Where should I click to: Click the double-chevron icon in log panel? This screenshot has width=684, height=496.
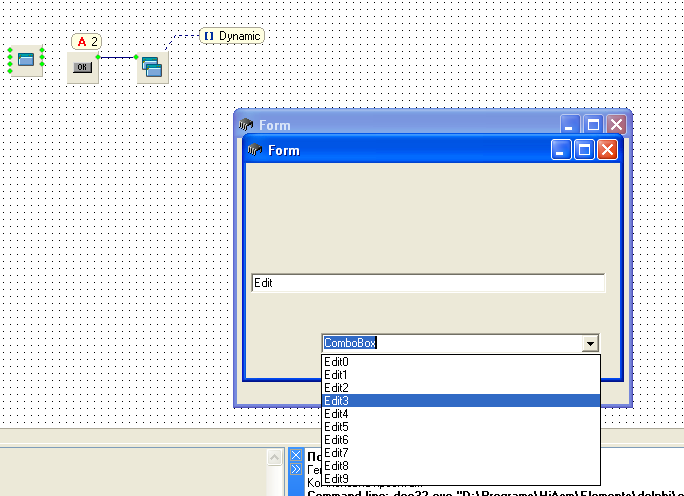(x=295, y=469)
